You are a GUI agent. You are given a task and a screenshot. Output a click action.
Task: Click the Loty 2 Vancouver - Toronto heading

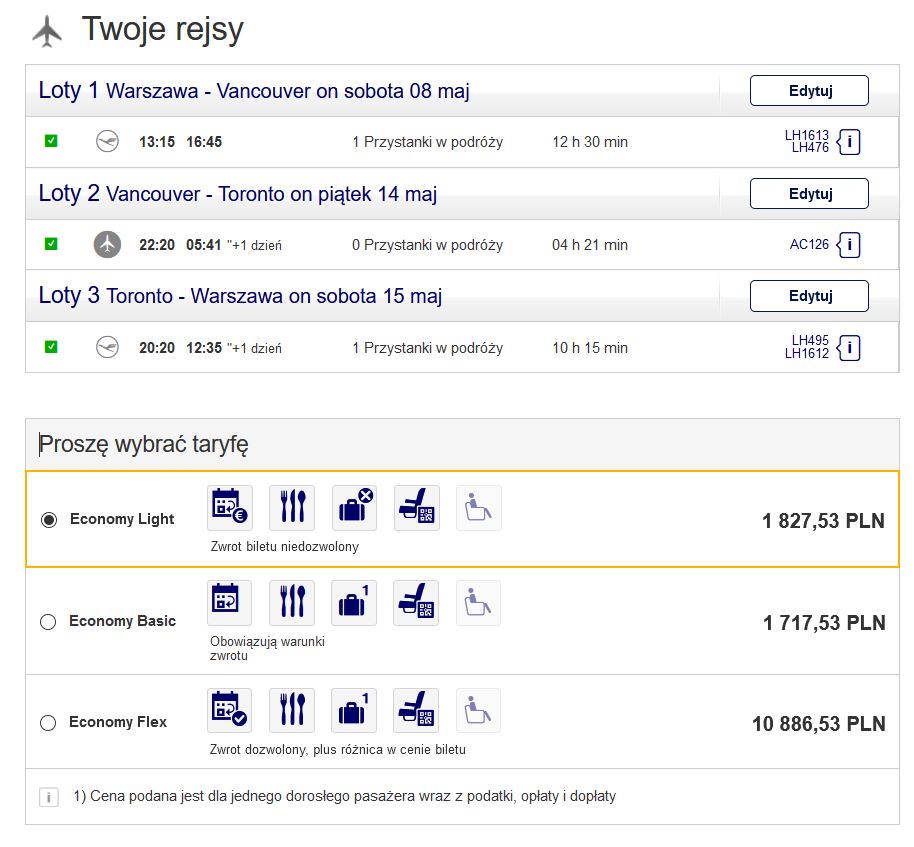coord(238,194)
